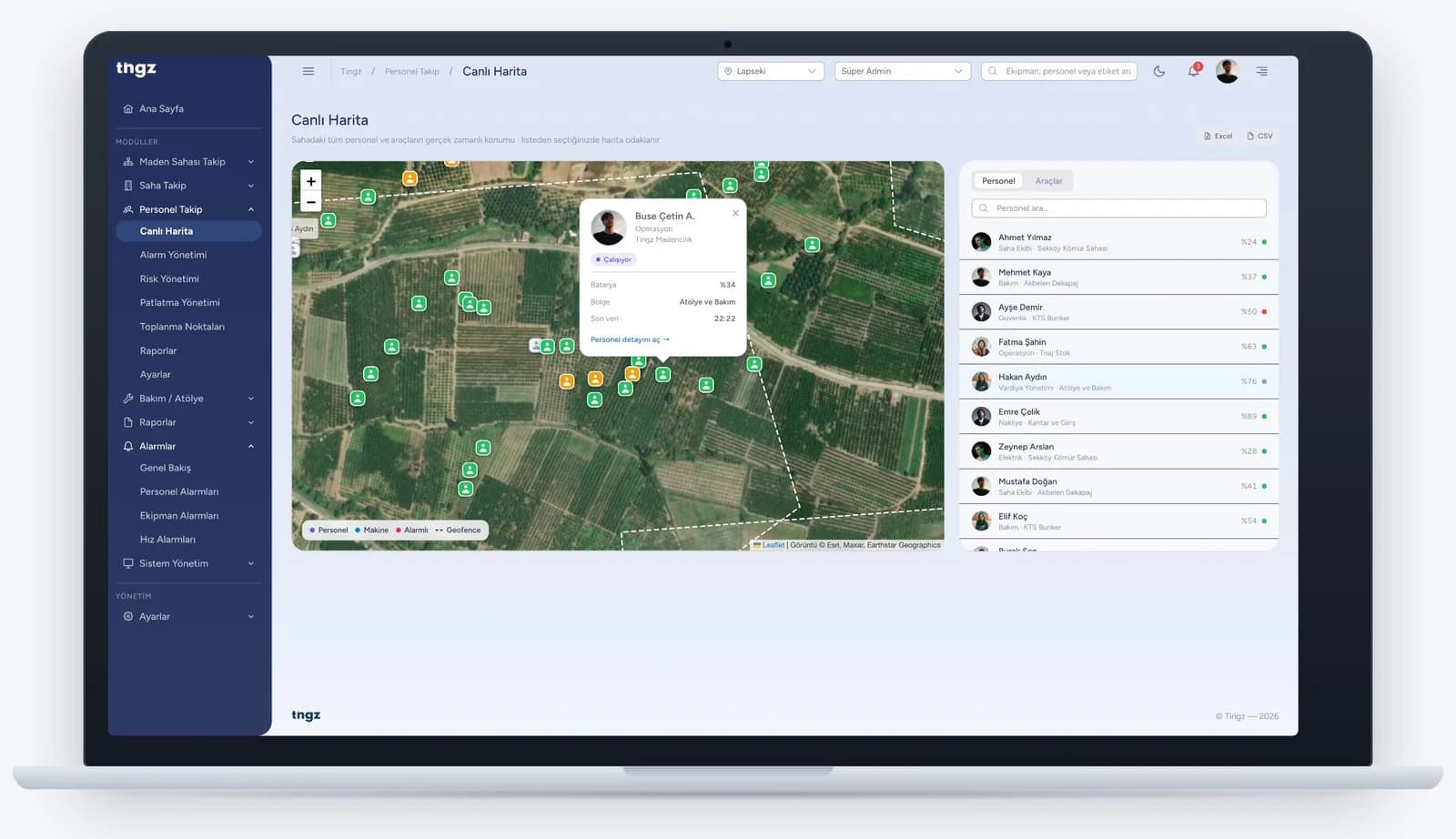Toggle dark mode with the moon icon
The image size is (1456, 839).
[1159, 71]
